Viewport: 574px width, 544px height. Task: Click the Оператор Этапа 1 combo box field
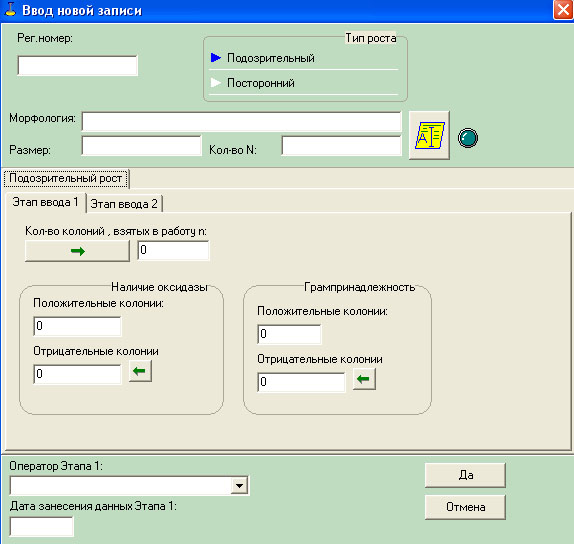tap(129, 486)
